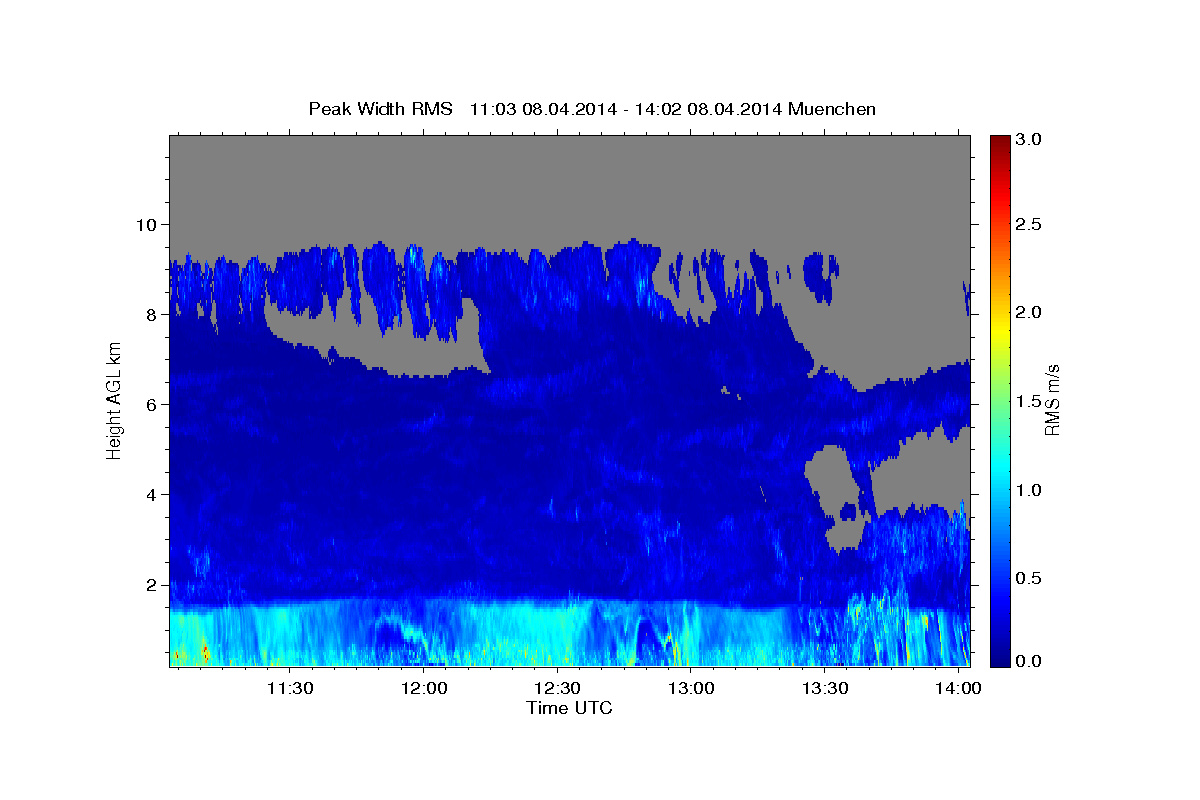The image size is (1200, 800).
Task: Click the colorbar value '1.5'
Action: coord(1031,400)
